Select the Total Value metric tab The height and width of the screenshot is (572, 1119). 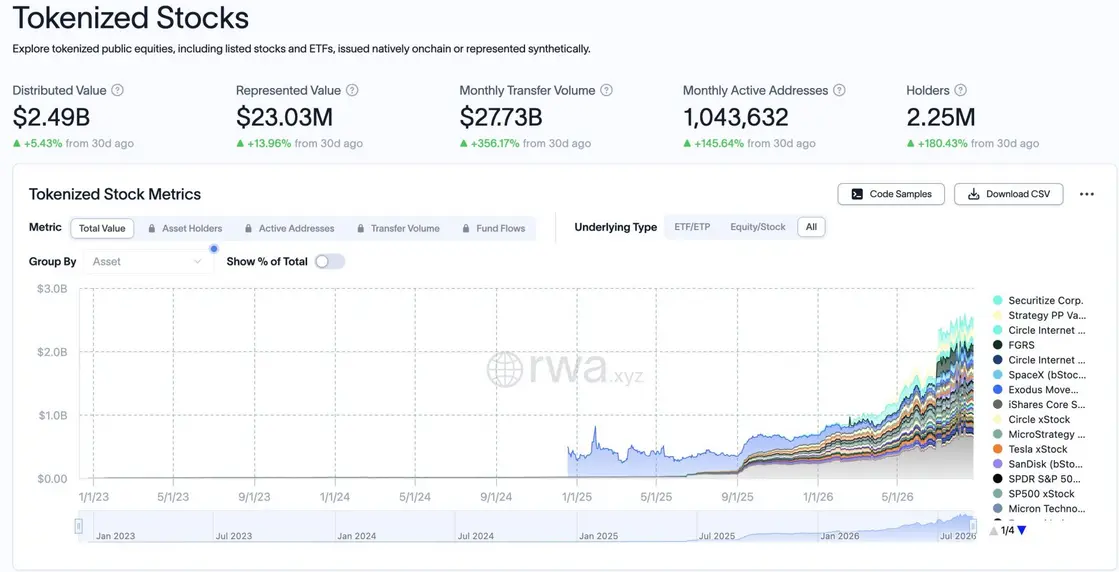point(102,228)
